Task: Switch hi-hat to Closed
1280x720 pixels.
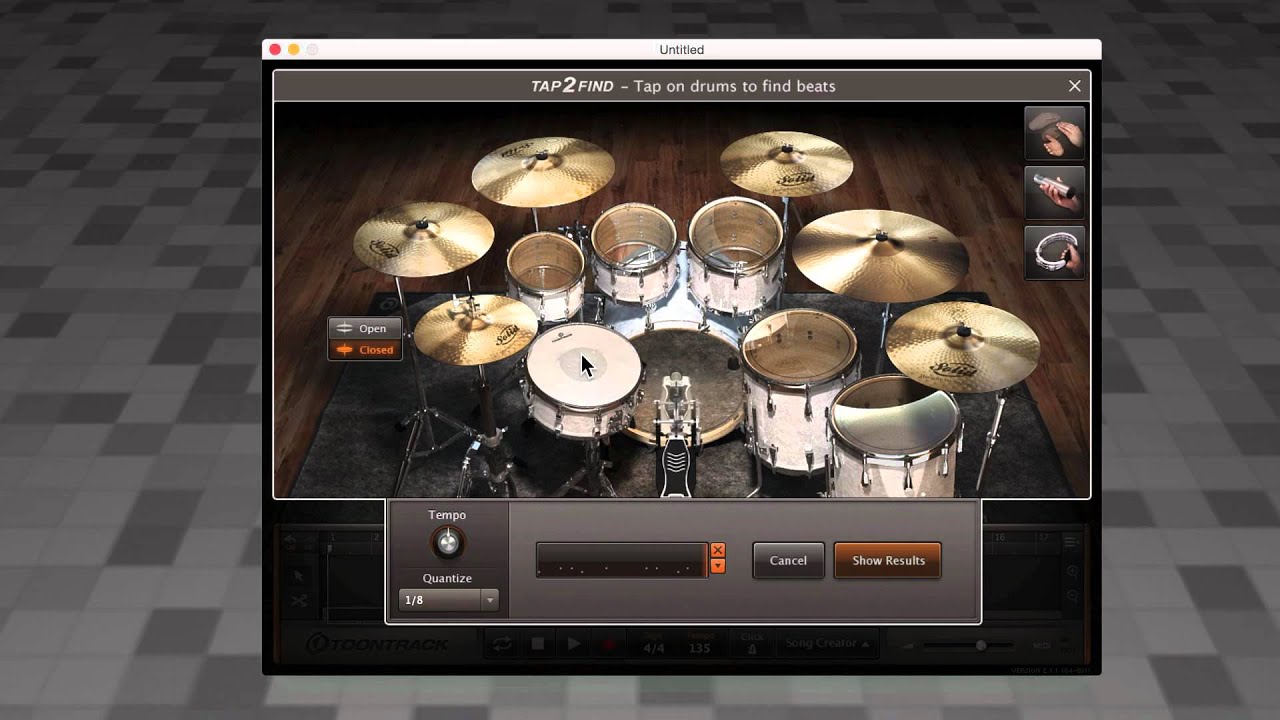Action: coord(365,350)
